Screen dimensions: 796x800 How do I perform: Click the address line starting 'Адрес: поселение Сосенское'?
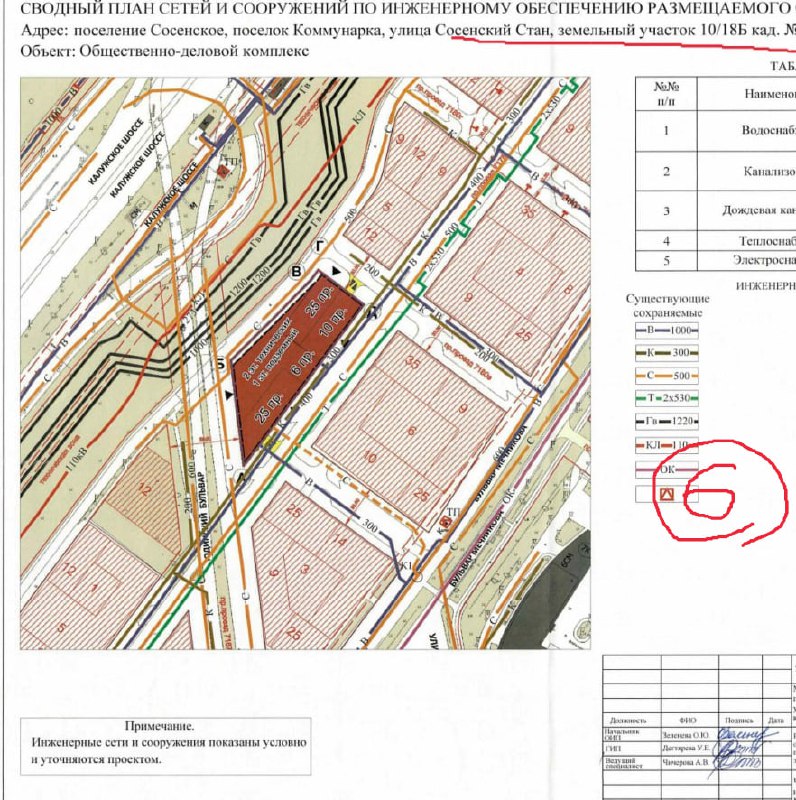click(x=408, y=30)
